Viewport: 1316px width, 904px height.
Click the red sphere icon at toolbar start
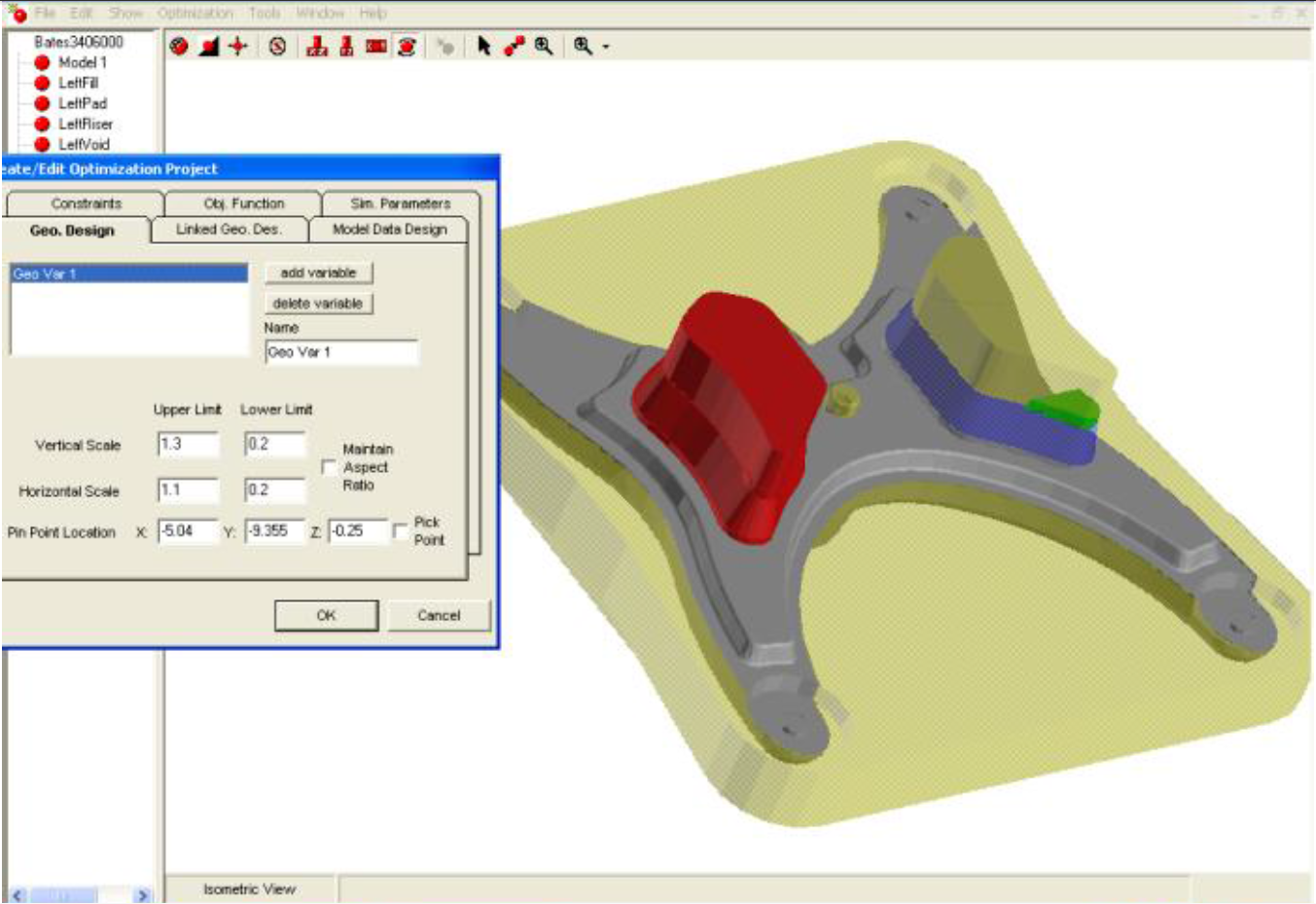tap(179, 46)
